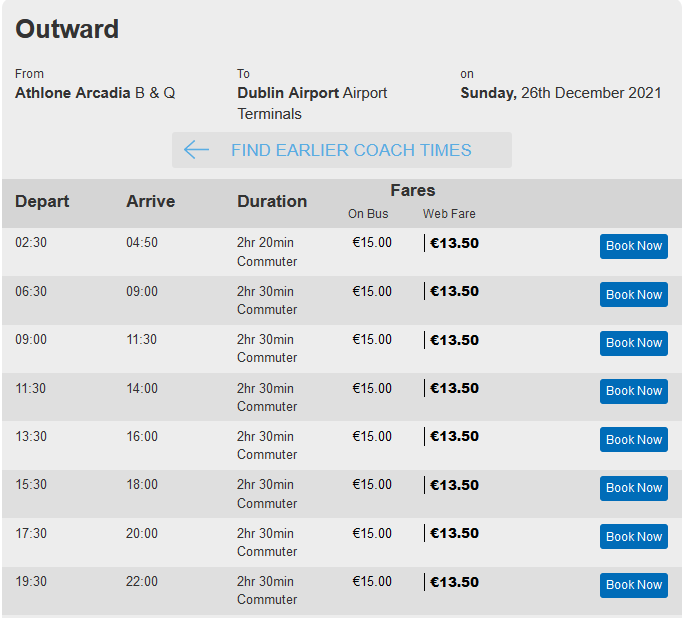Book the 06:30 departure coach
Image resolution: width=684 pixels, height=618 pixels.
pyautogui.click(x=633, y=294)
